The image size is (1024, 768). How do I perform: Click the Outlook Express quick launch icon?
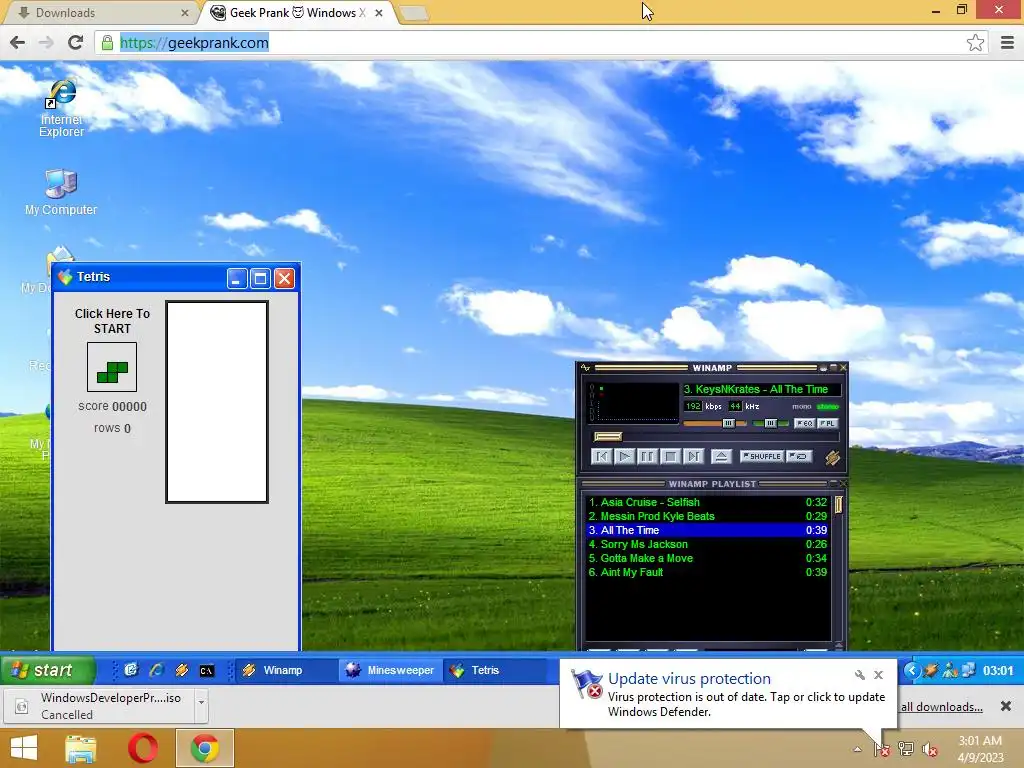pos(131,670)
